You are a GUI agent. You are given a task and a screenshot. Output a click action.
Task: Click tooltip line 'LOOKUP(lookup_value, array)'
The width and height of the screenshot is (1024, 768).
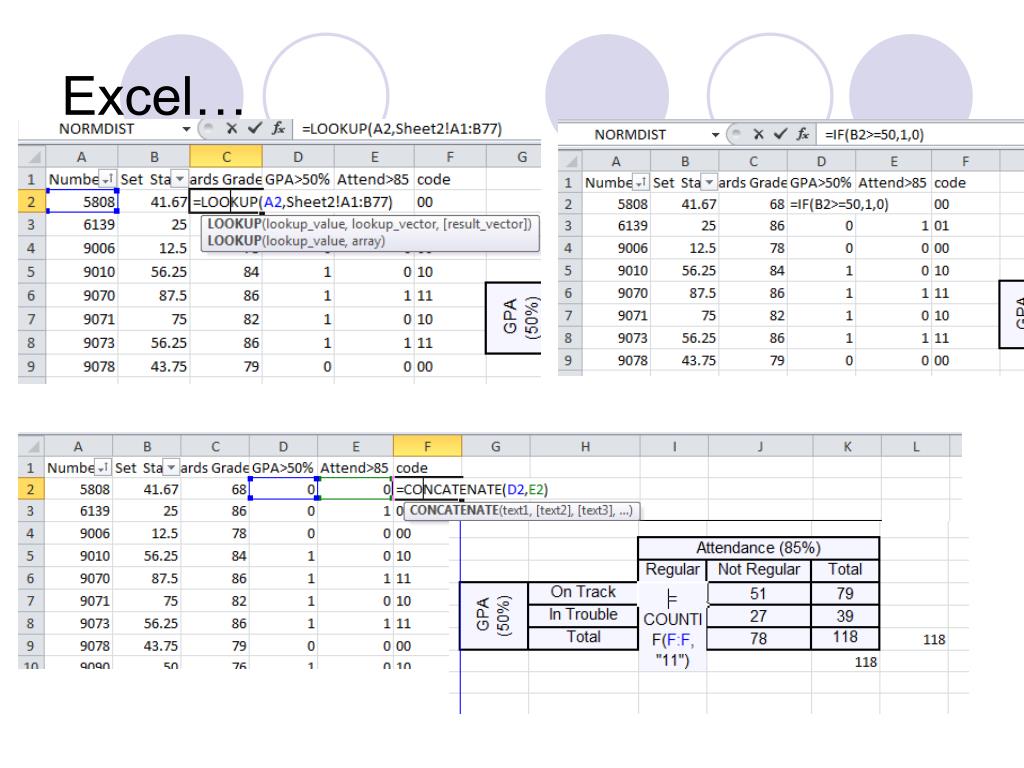tap(296, 241)
